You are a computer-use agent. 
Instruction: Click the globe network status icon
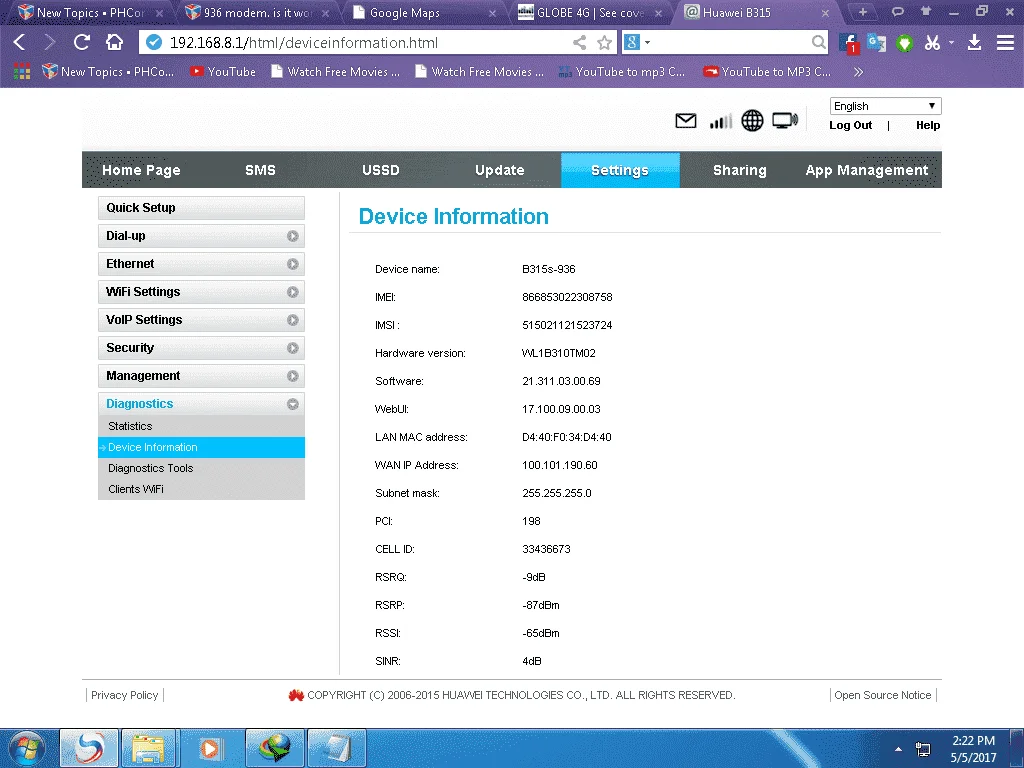point(752,121)
